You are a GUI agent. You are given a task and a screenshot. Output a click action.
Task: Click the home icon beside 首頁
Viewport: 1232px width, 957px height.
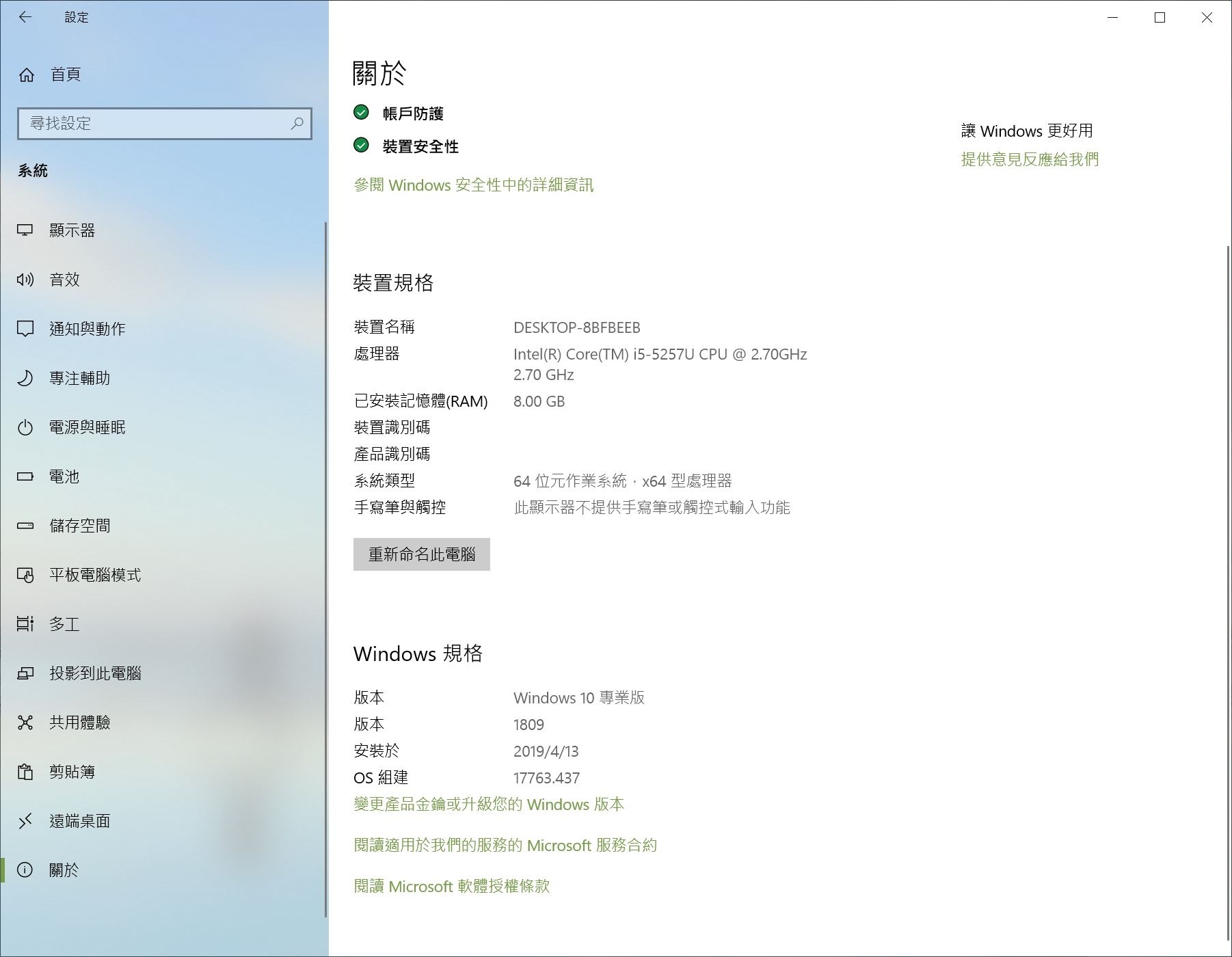[26, 75]
